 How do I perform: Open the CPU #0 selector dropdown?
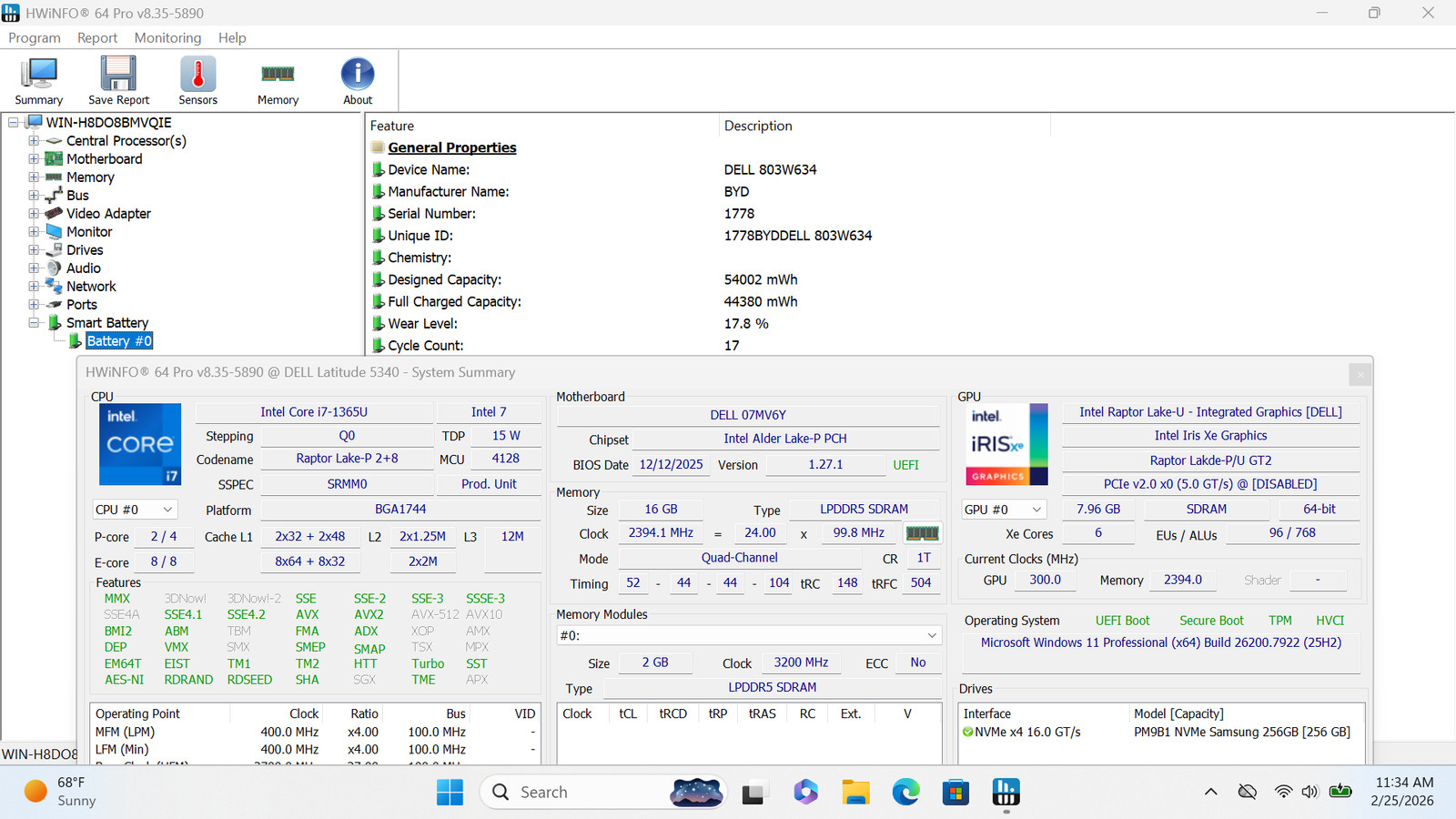click(134, 510)
